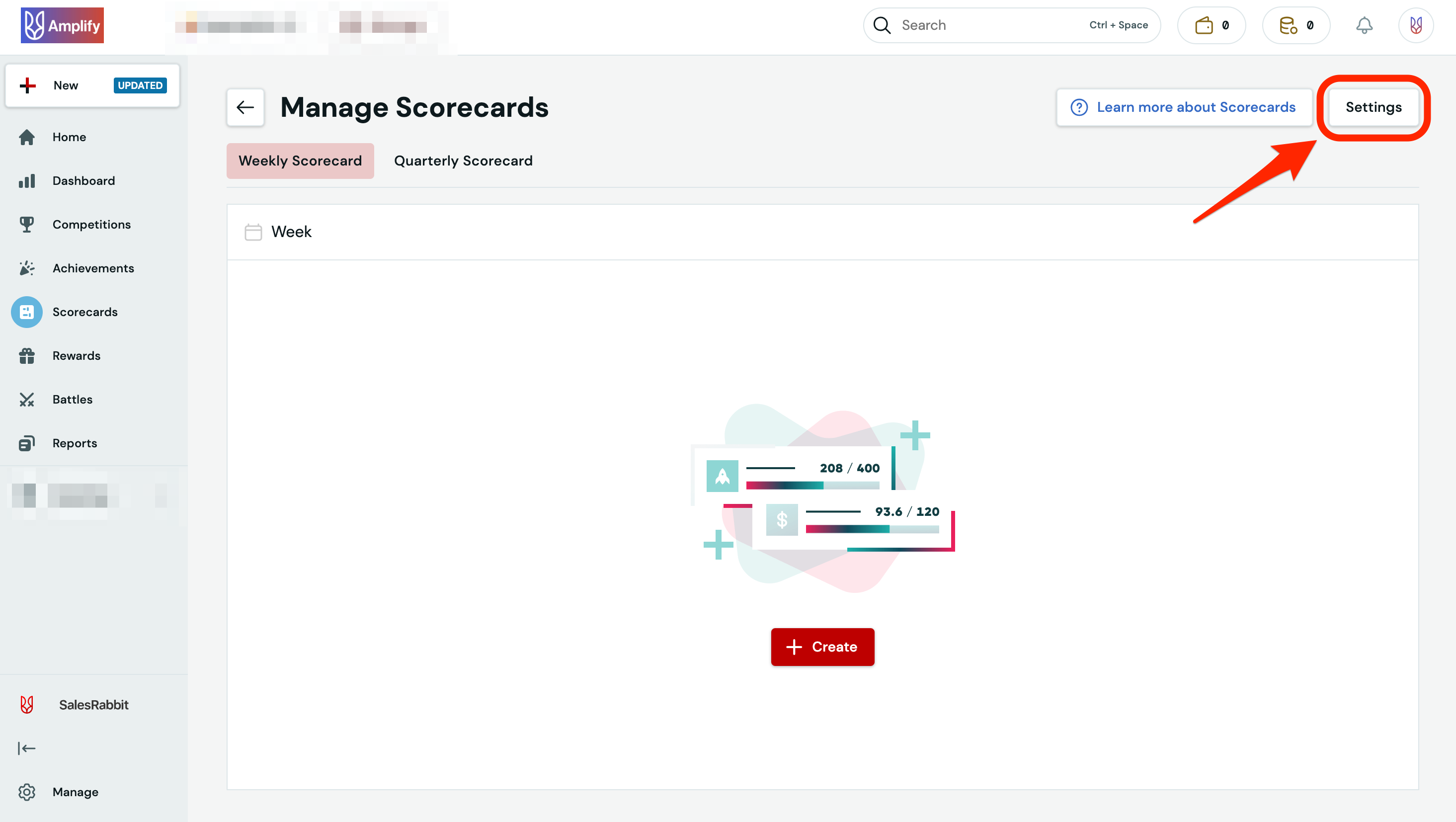Click the notification bell
1456x822 pixels.
1365,25
